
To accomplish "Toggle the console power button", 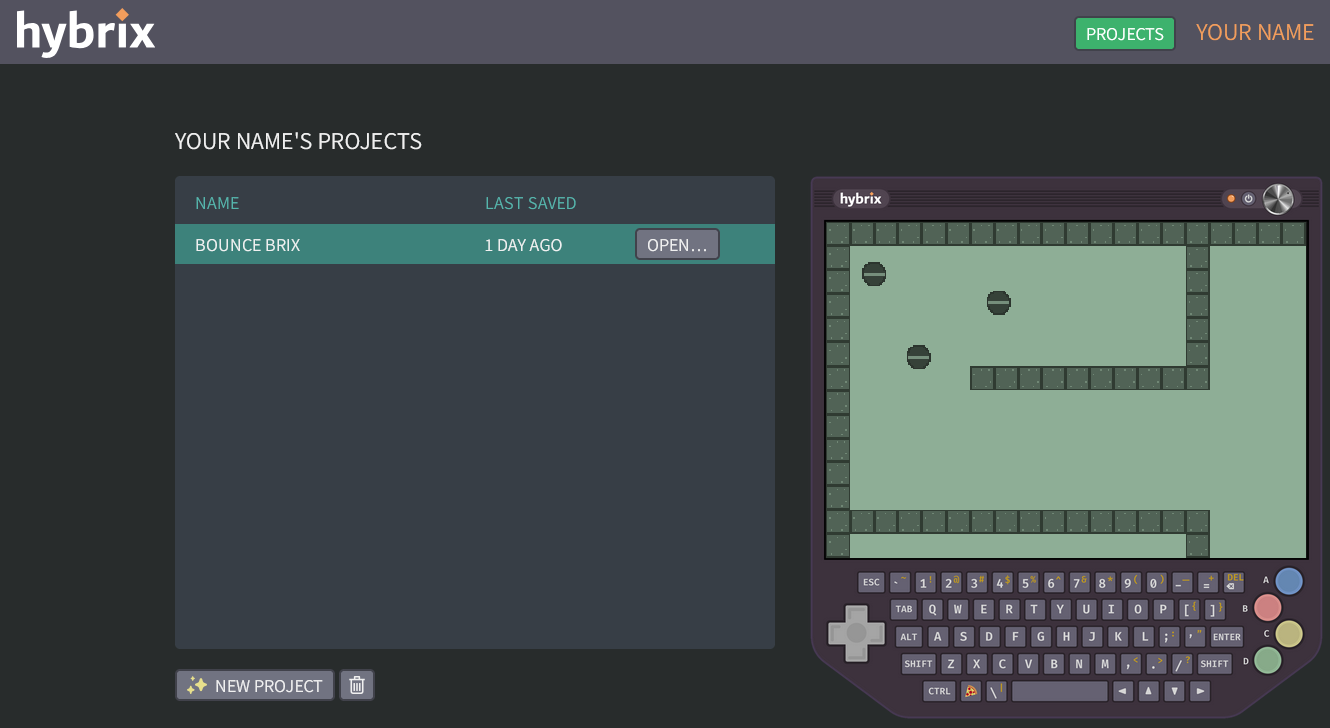I will tap(1248, 199).
